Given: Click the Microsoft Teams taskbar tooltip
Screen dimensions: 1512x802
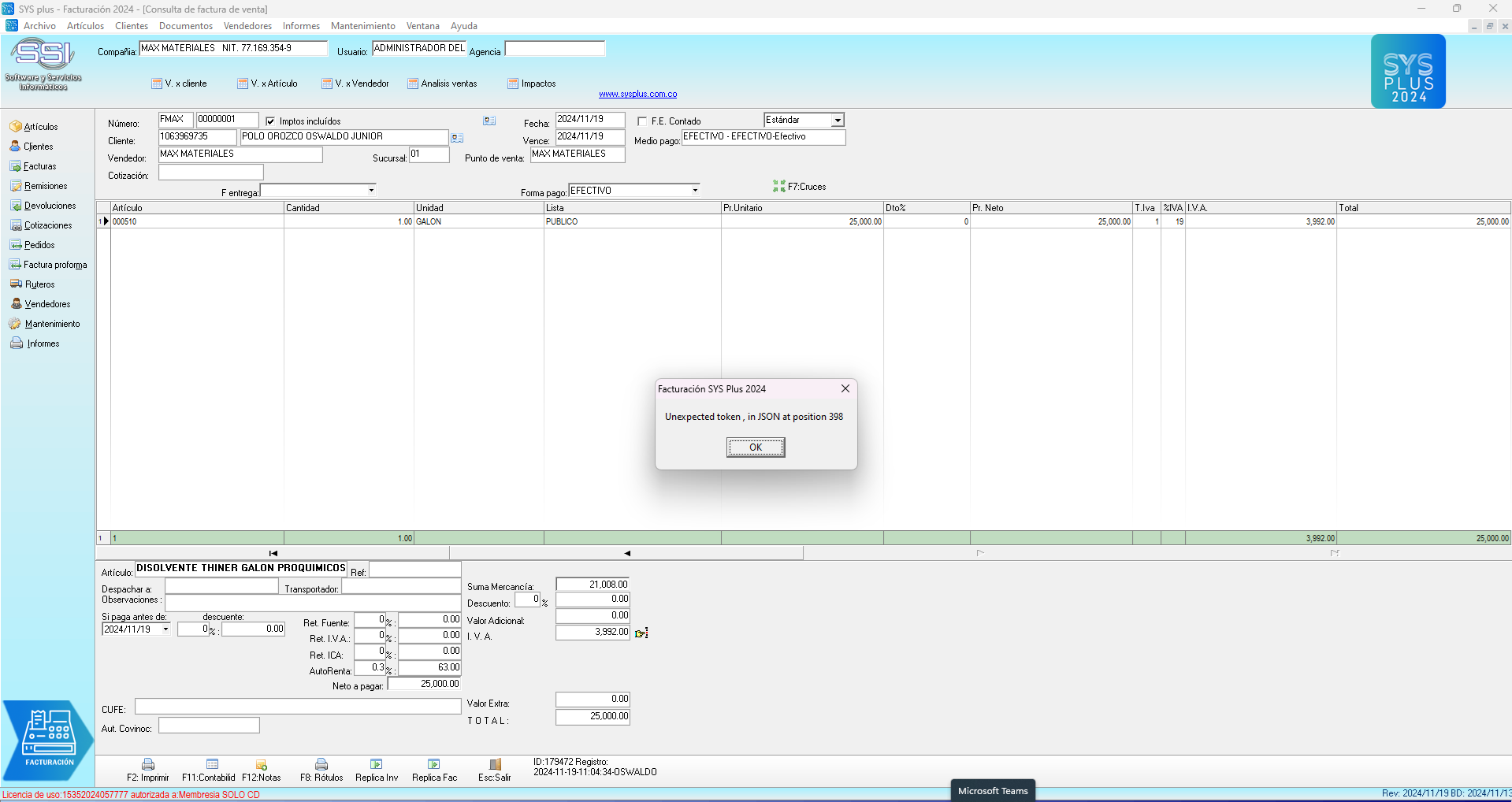Looking at the screenshot, I should 993,791.
